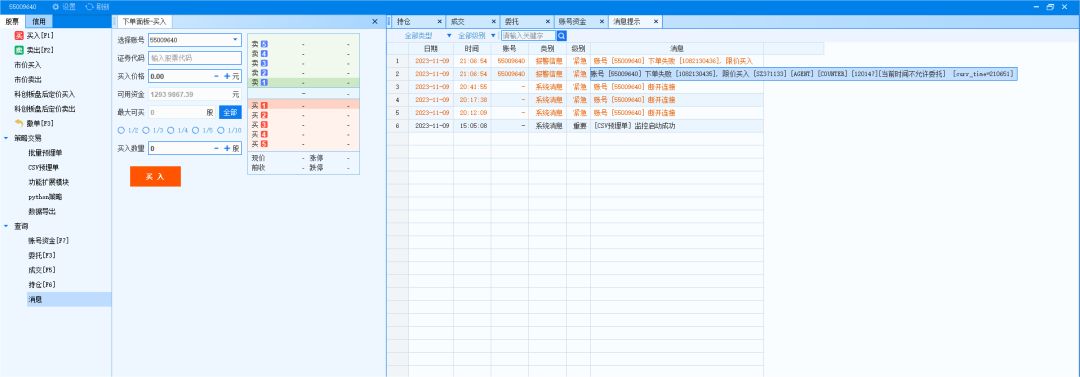1080x377 pixels.
Task: Open the 账号资金 tab
Action: 572,21
